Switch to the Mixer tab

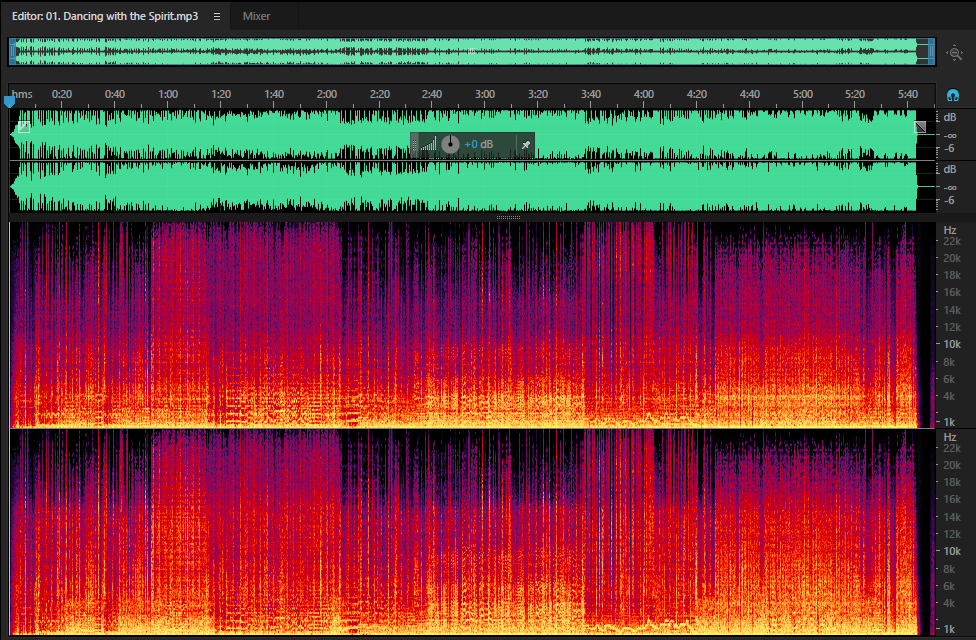tap(256, 16)
